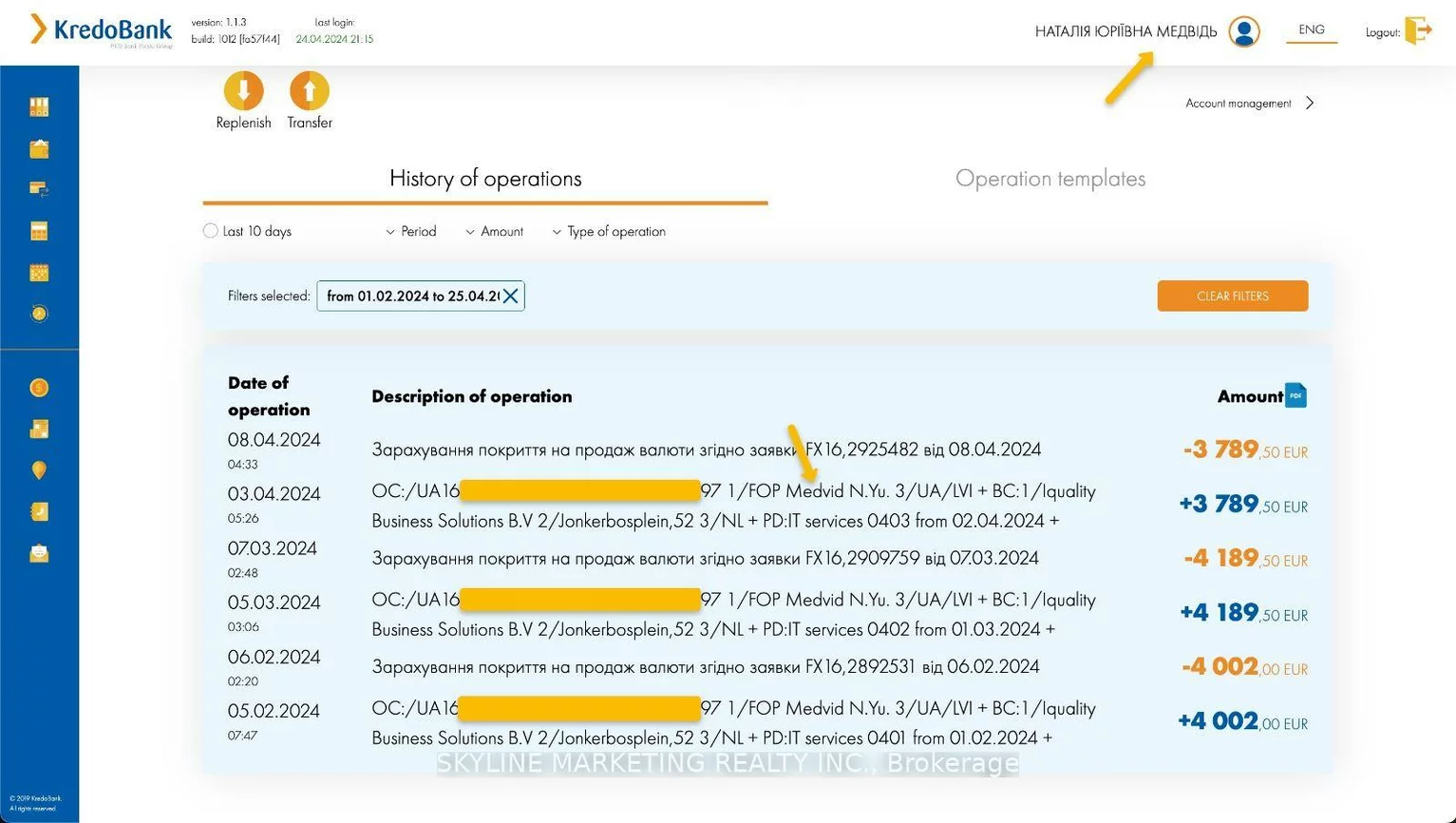This screenshot has height=823, width=1456.
Task: Click the Last login date 24.04.2024
Action: (x=334, y=39)
